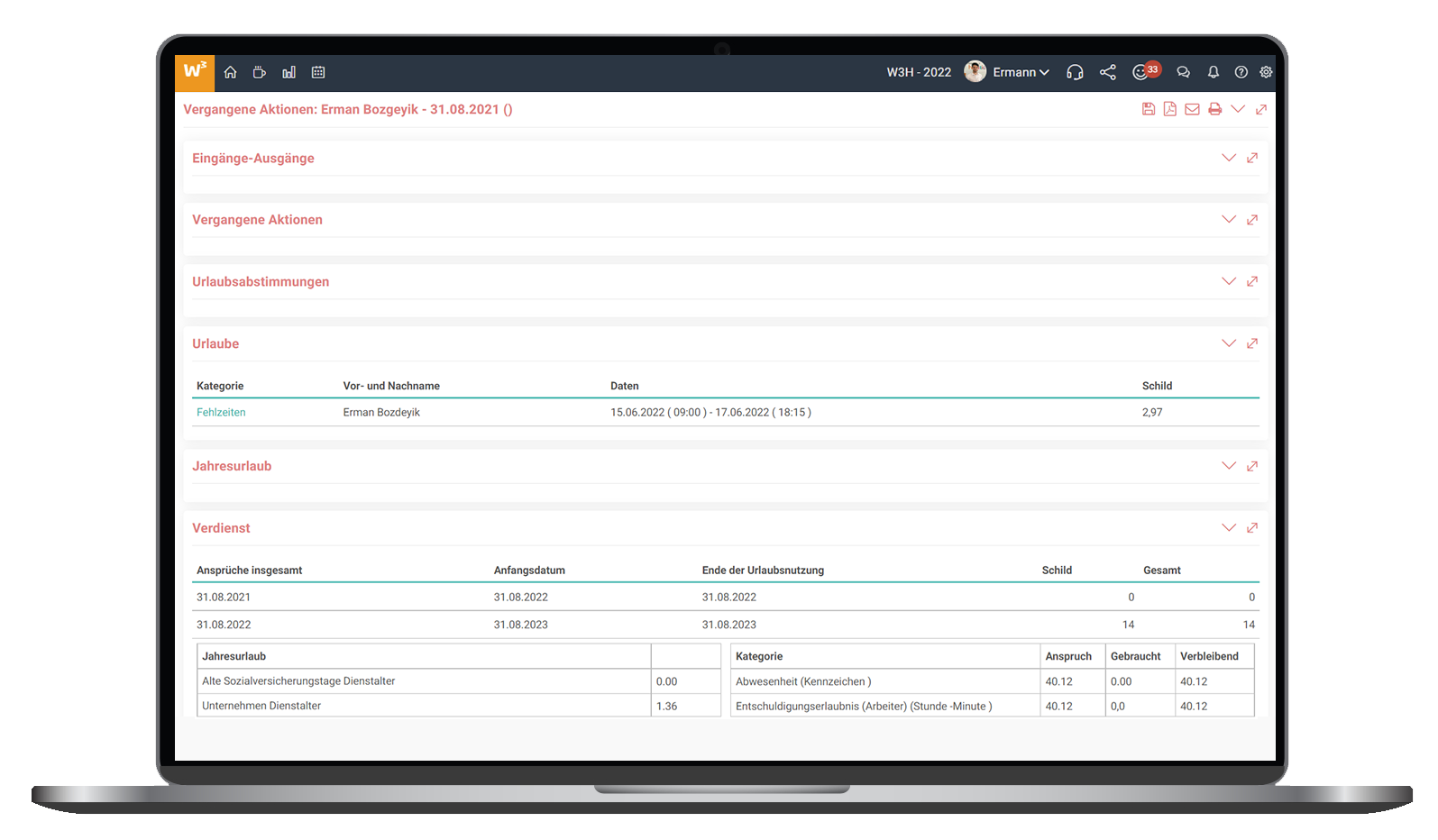Open smiley notifications with 33 badge
The height and width of the screenshot is (840, 1438).
(x=1146, y=71)
